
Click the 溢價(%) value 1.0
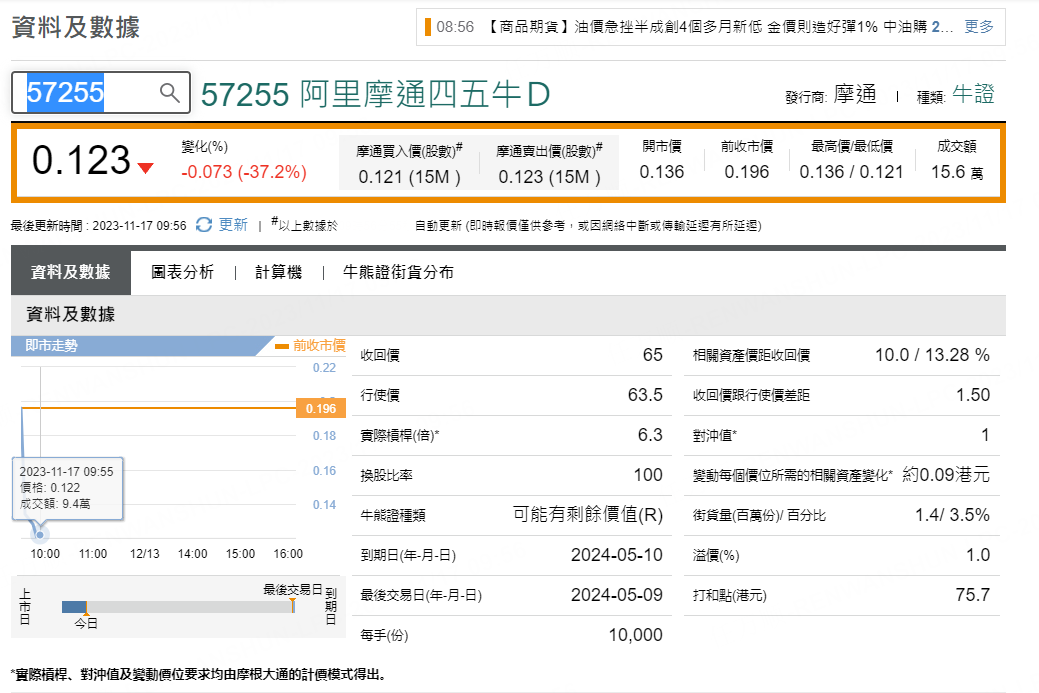(978, 555)
